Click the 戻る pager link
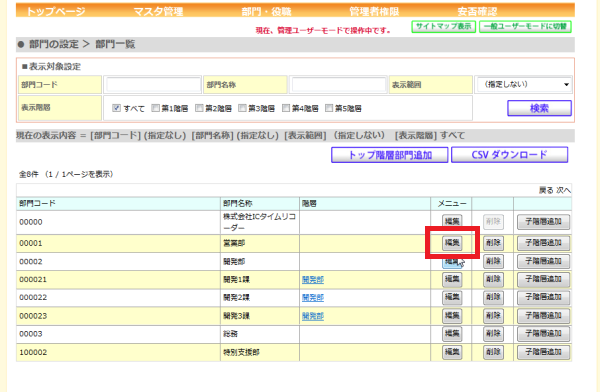The height and width of the screenshot is (392, 600). click(546, 190)
